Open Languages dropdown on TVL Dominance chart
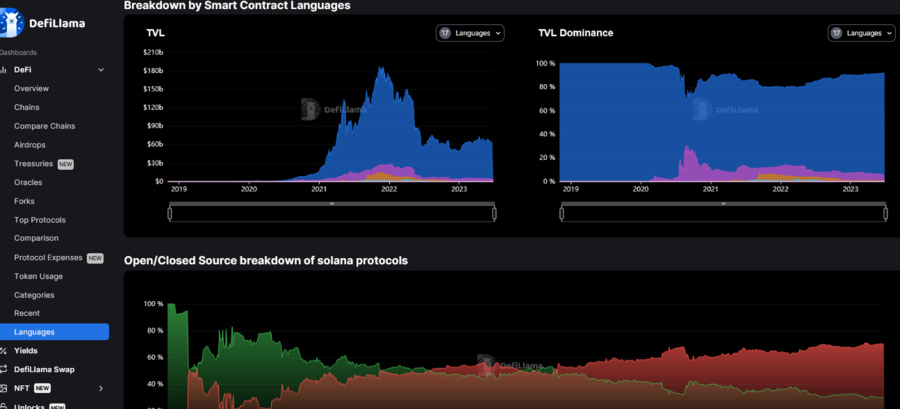 point(862,33)
